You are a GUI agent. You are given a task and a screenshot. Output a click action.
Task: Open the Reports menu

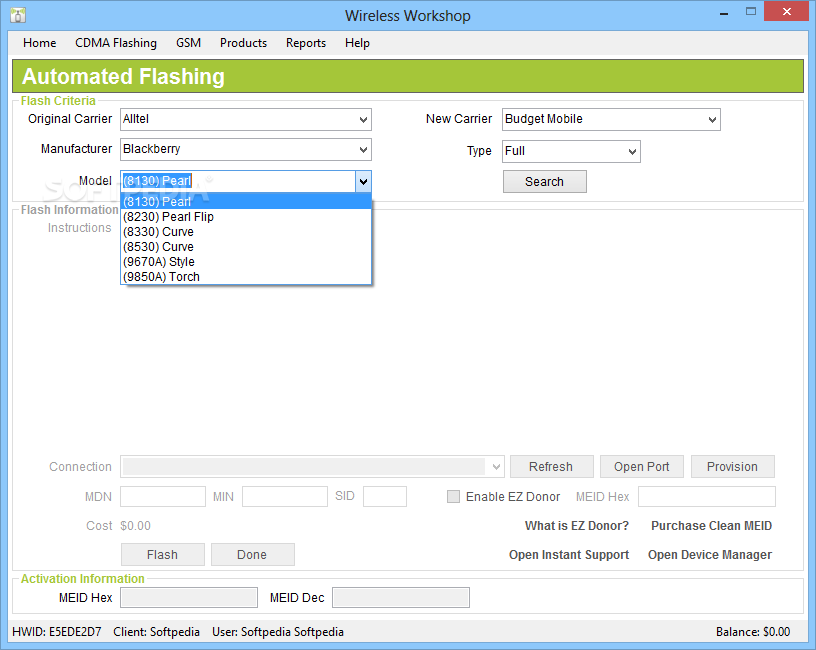coord(305,43)
